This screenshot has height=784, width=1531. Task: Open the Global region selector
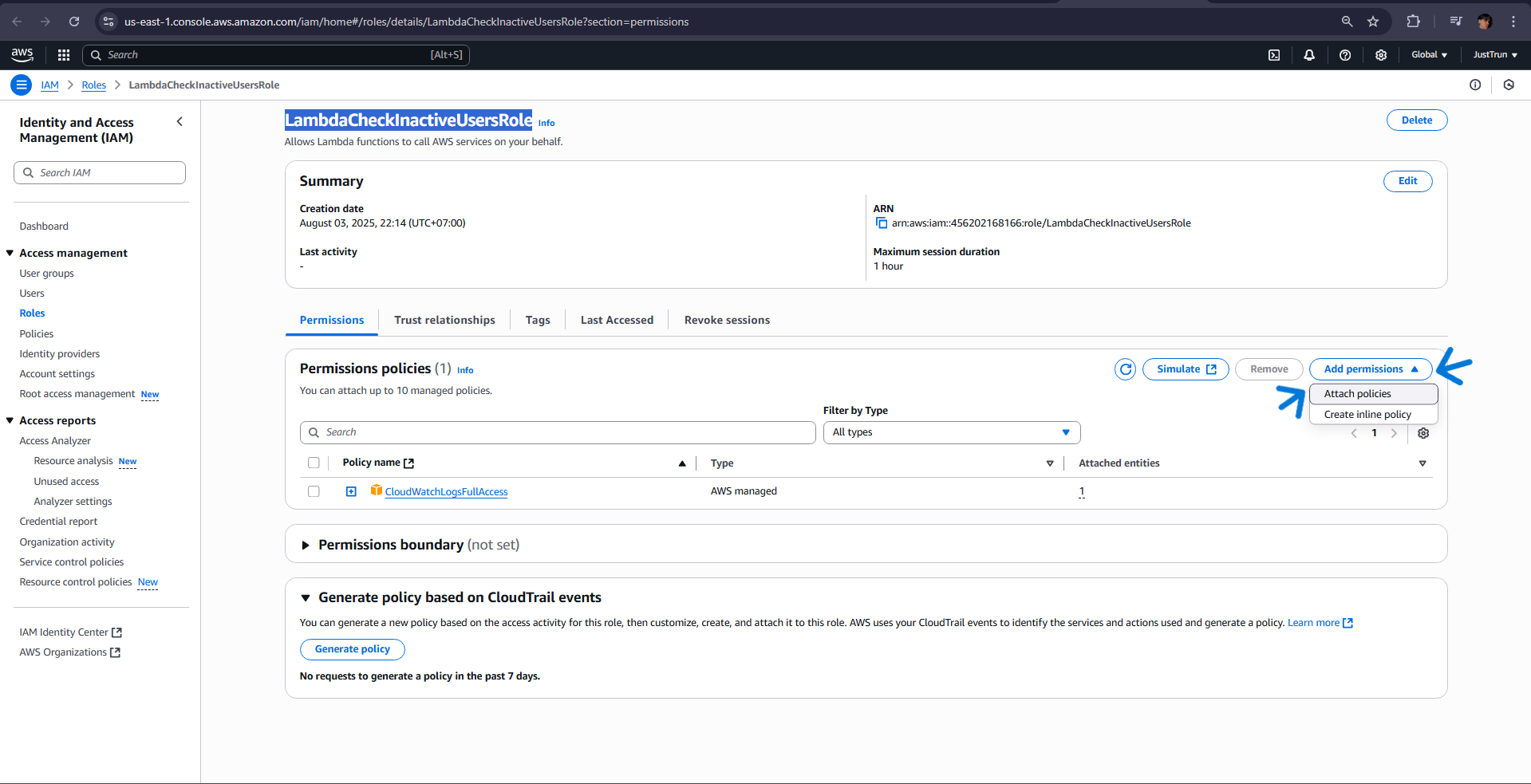click(1429, 55)
